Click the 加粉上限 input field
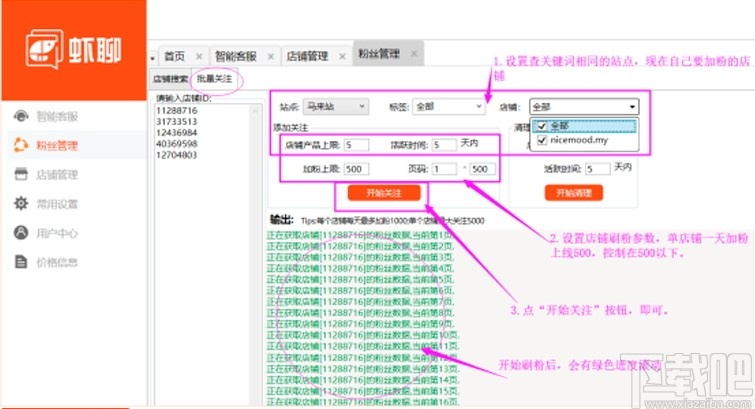Image resolution: width=755 pixels, height=409 pixels. [x=356, y=169]
